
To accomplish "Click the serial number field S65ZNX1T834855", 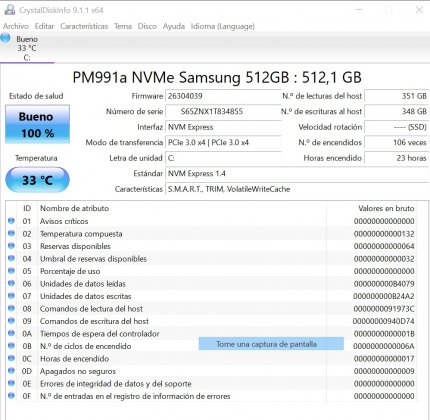I will 223,111.
